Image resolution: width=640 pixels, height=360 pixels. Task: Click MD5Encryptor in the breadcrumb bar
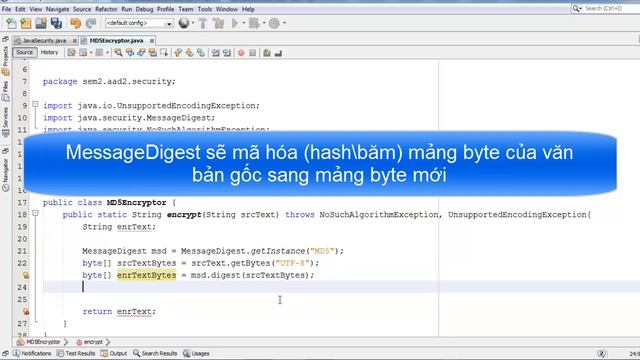[x=39, y=342]
